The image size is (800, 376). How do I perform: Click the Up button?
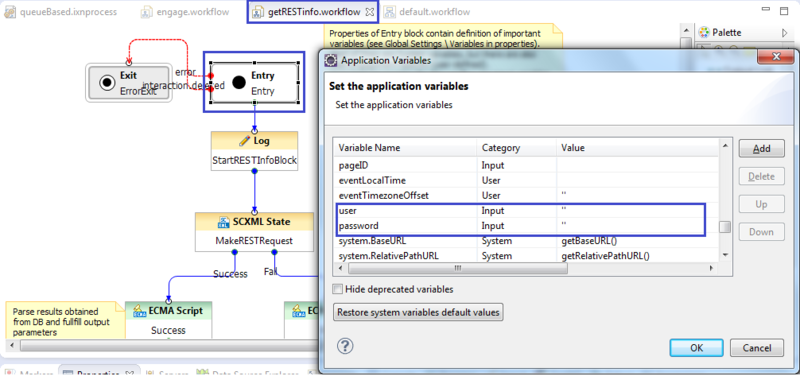click(x=762, y=204)
